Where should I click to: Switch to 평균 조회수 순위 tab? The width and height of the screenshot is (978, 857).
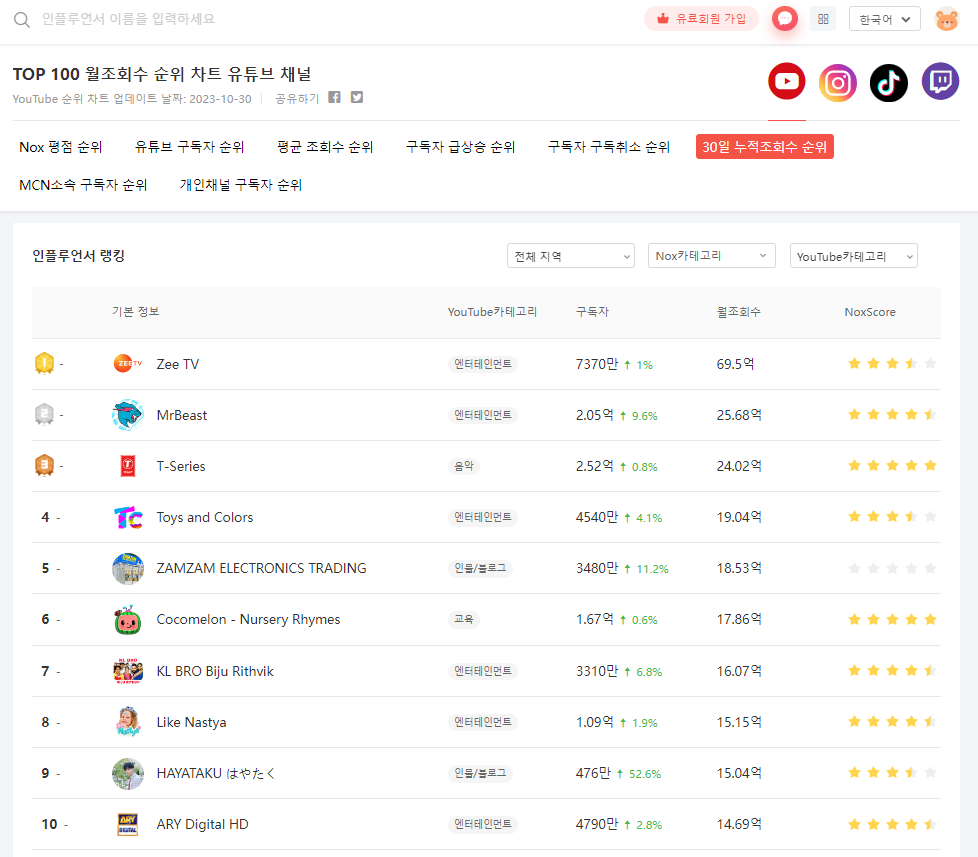325,147
